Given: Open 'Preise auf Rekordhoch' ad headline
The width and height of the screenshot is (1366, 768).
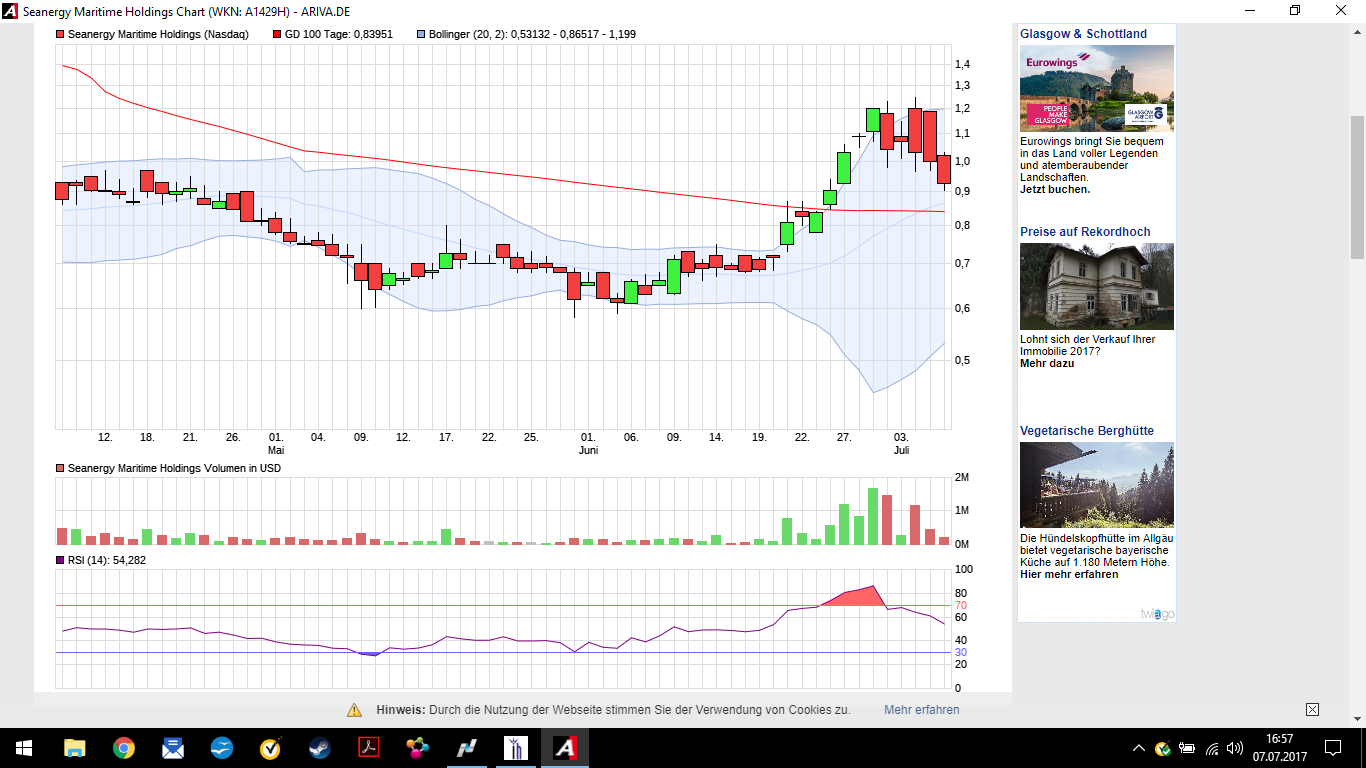Looking at the screenshot, I should (1085, 232).
